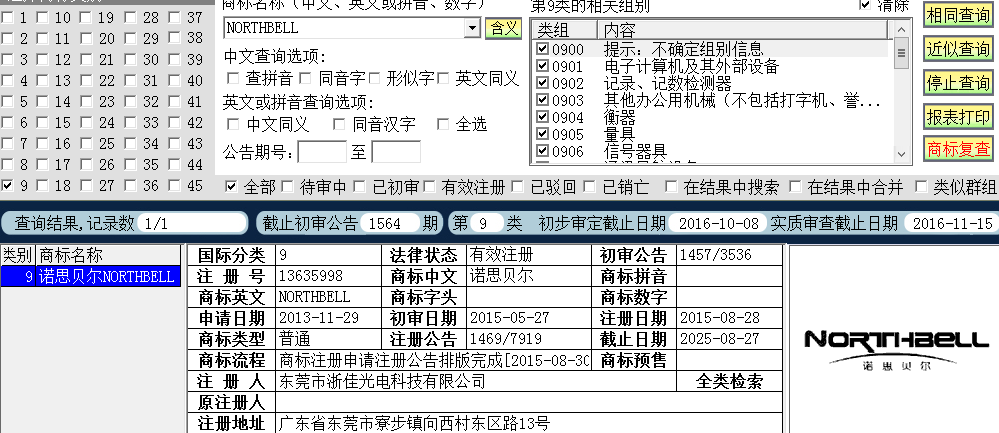Enable 形似字 option
Viewport: 999px width, 433px height.
[x=375, y=78]
